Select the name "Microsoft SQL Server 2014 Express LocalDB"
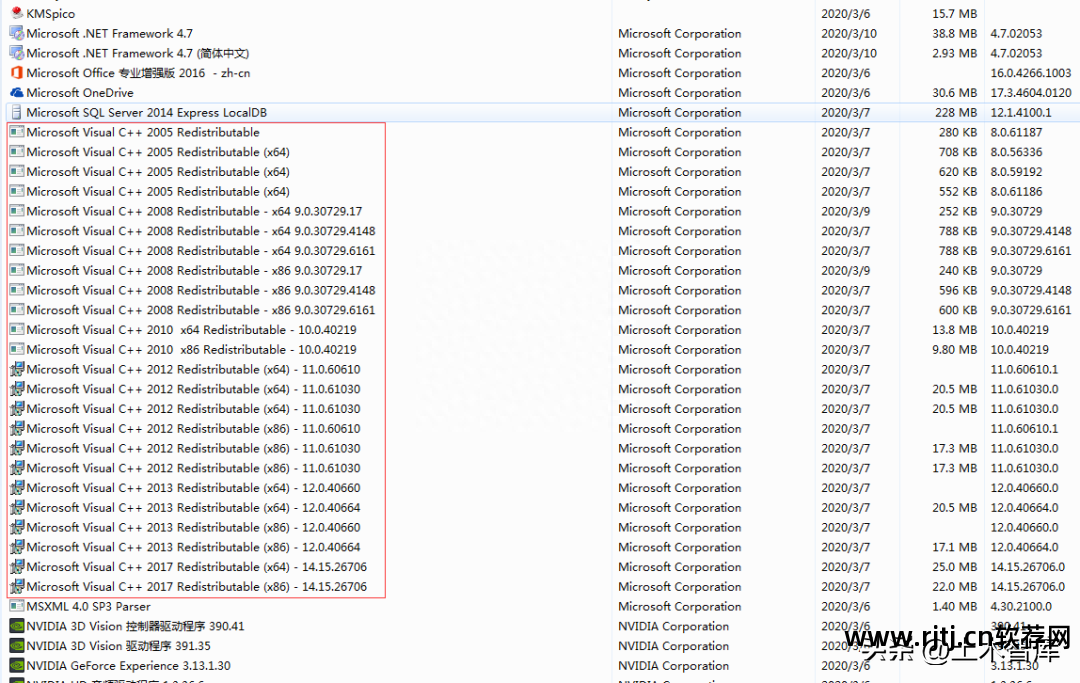1080x683 pixels. pyautogui.click(x=147, y=112)
